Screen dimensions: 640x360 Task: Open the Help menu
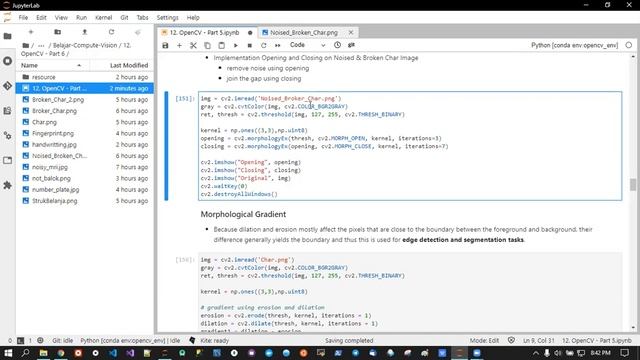click(193, 18)
